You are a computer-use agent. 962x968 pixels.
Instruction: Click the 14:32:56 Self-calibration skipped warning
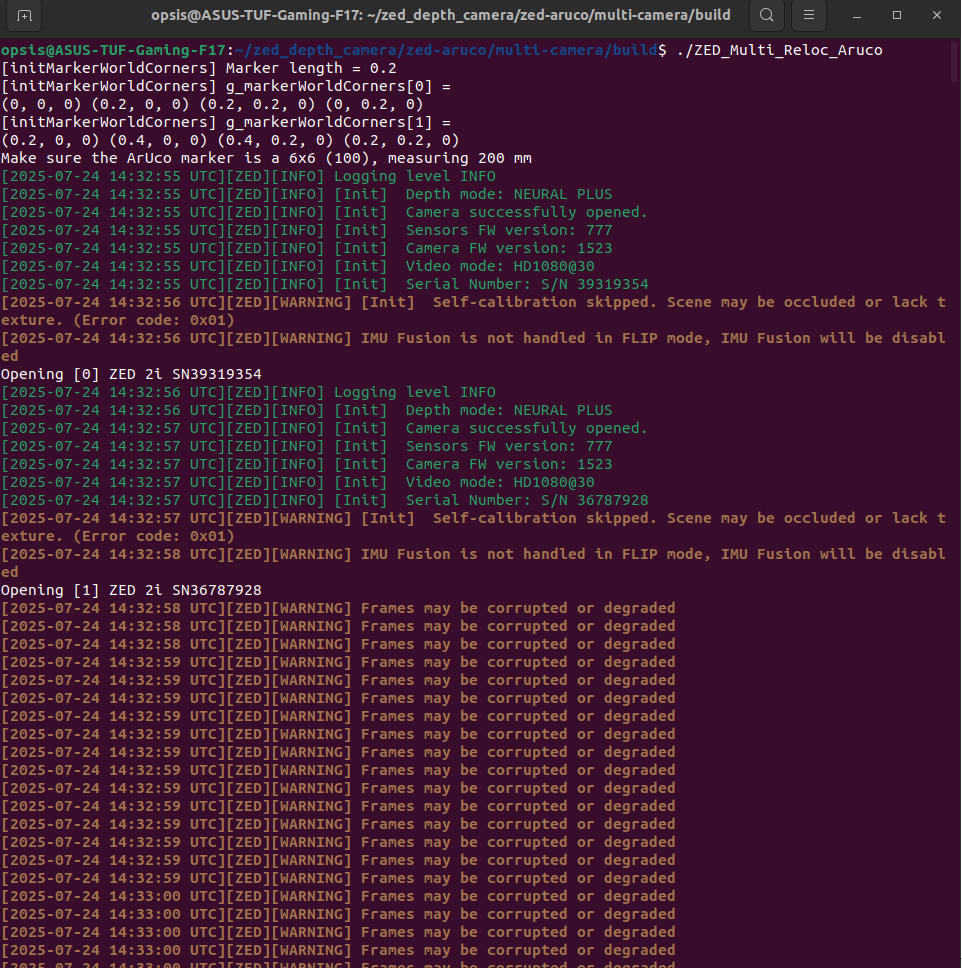pyautogui.click(x=473, y=302)
